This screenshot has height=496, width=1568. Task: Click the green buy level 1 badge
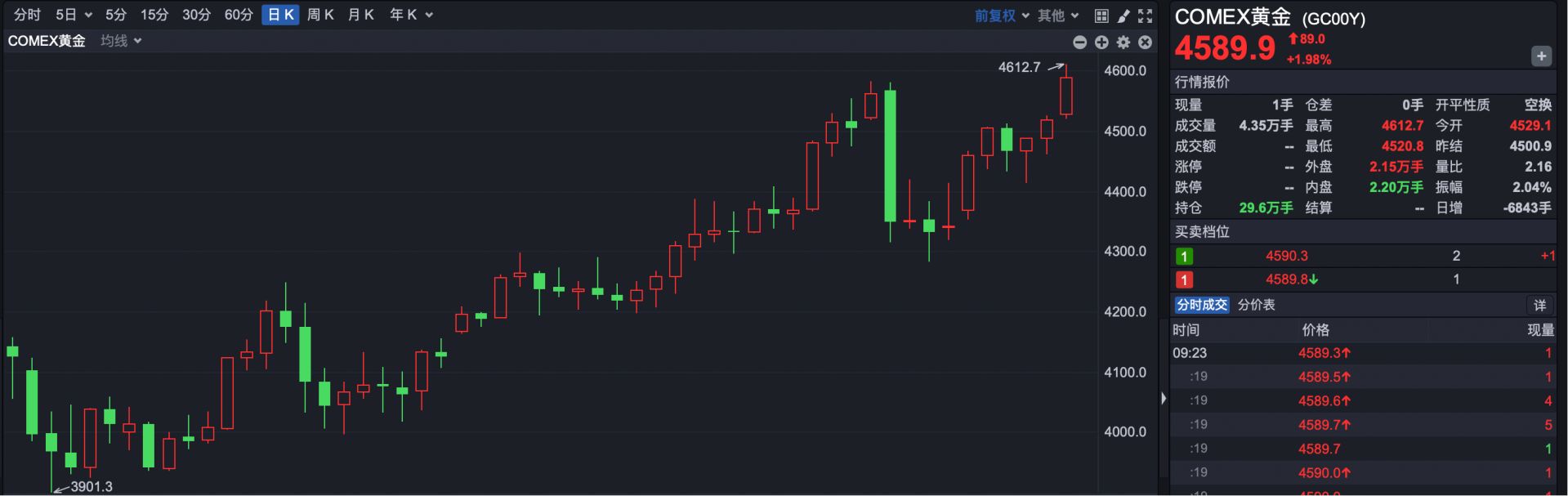1184,257
